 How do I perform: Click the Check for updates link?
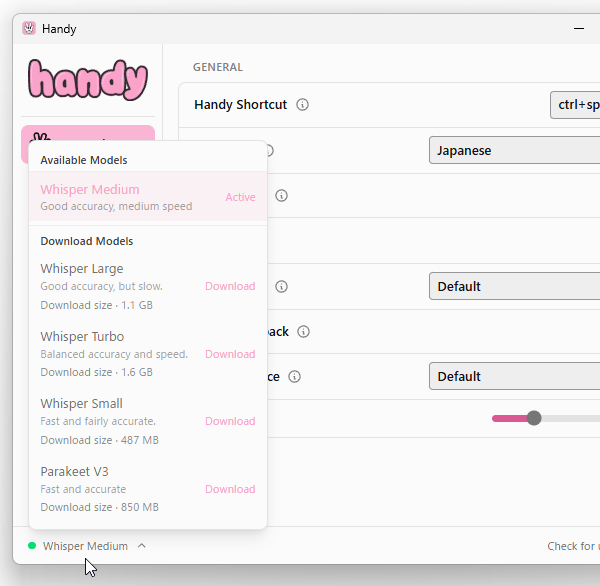click(572, 546)
